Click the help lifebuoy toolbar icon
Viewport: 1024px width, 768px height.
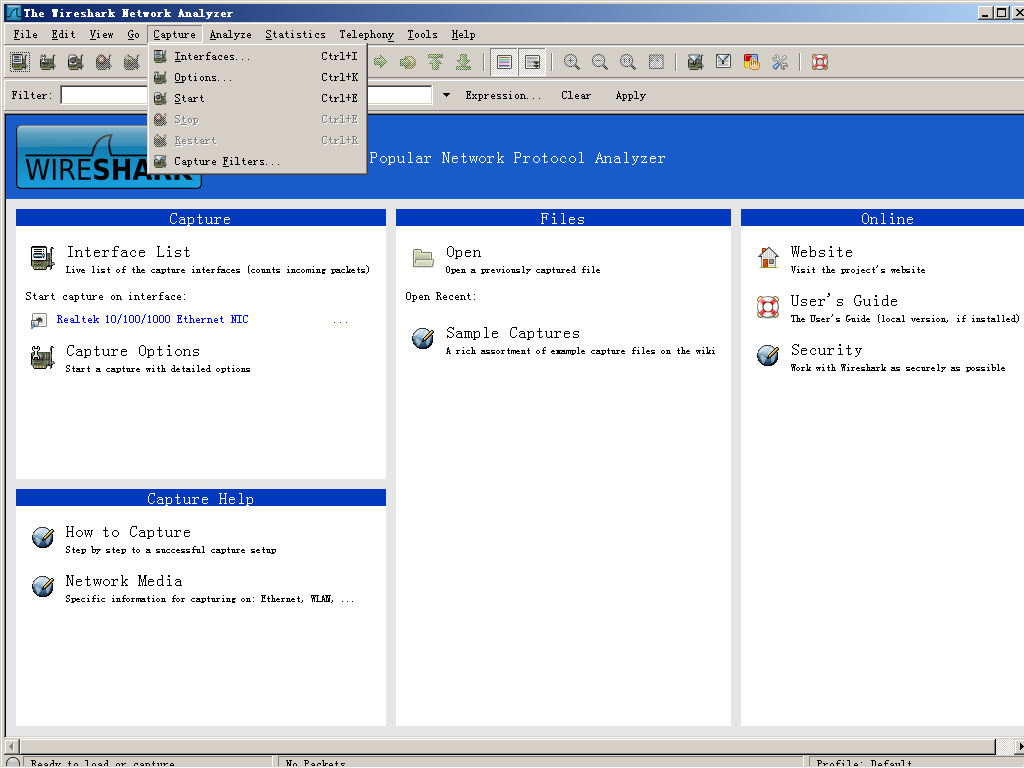[x=820, y=62]
